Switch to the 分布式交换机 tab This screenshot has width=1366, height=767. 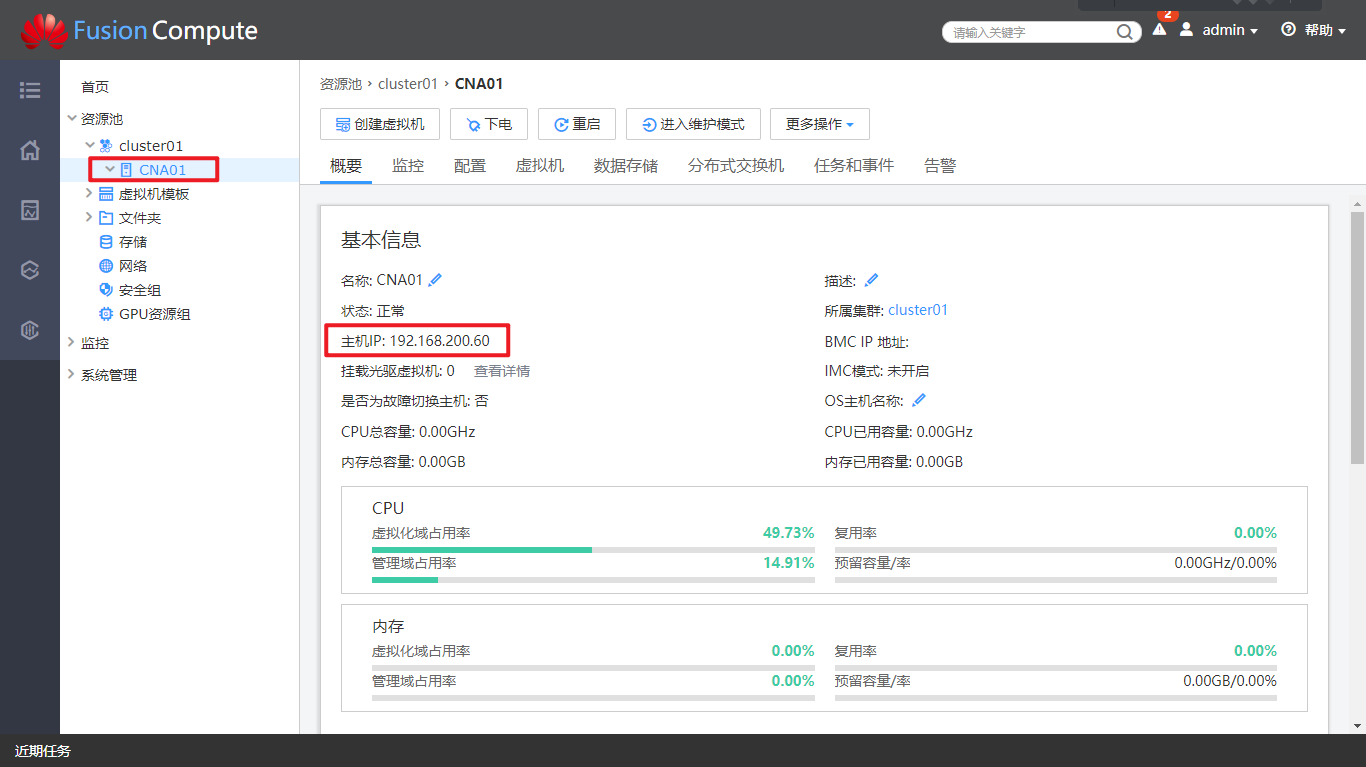coord(736,166)
